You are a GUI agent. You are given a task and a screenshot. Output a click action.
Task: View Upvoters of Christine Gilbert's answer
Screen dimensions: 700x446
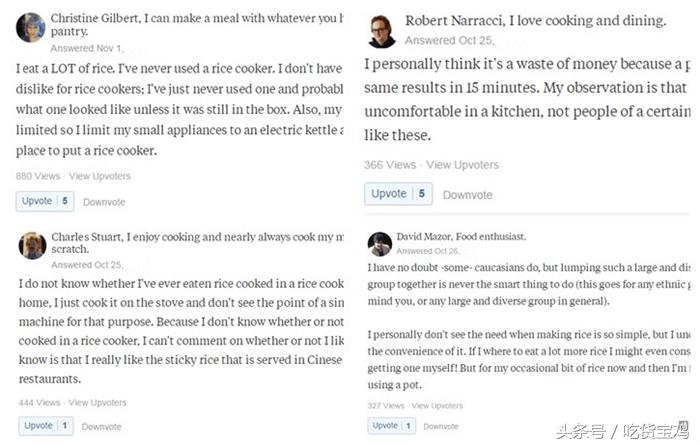[98, 176]
